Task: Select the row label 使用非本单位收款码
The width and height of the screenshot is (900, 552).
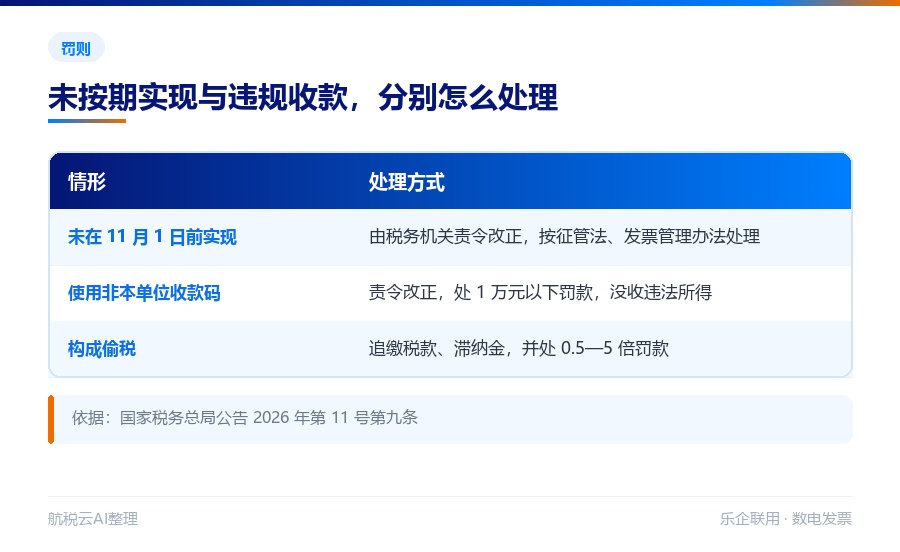Action: click(144, 293)
